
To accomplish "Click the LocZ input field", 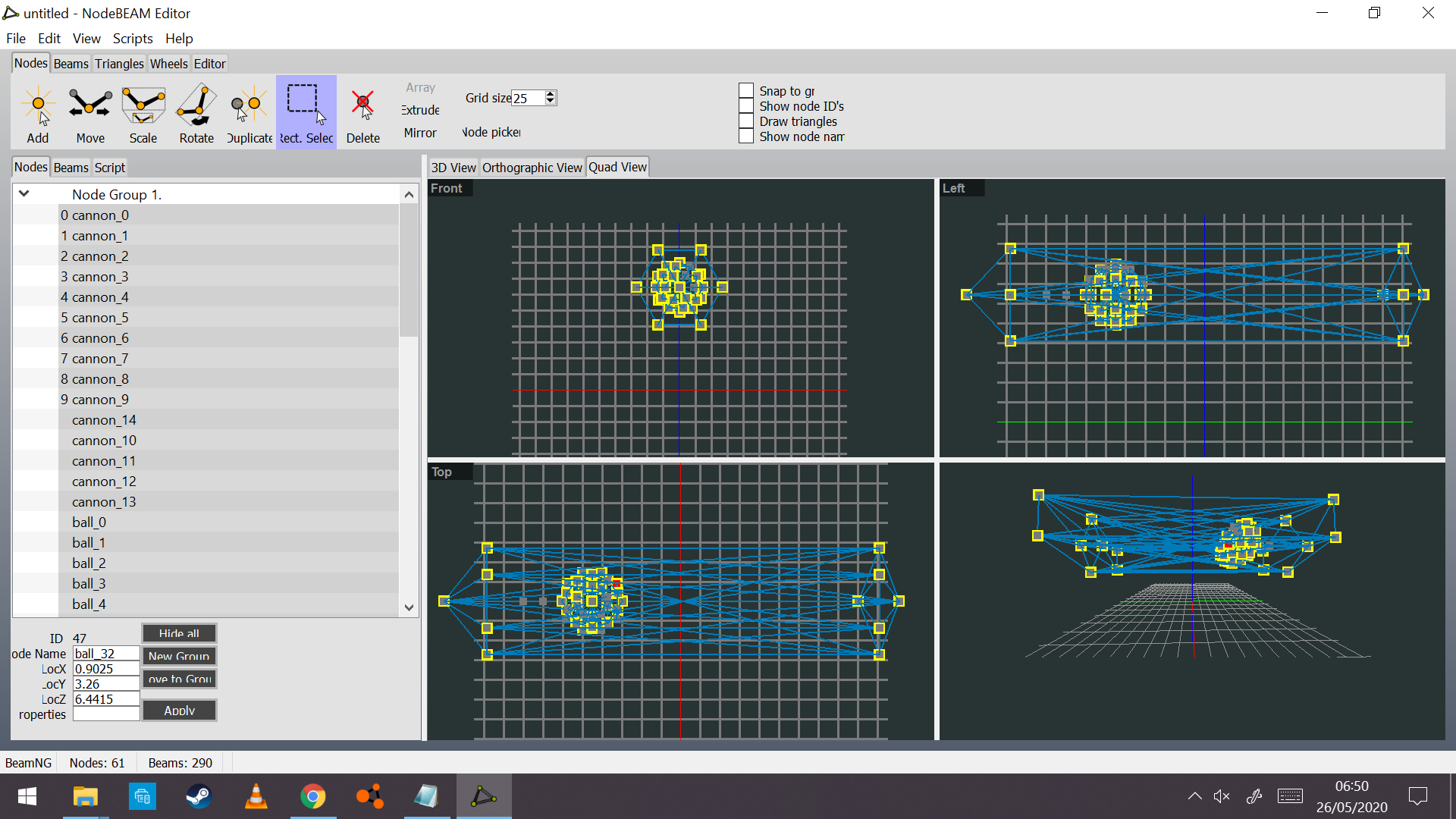I will pos(106,699).
